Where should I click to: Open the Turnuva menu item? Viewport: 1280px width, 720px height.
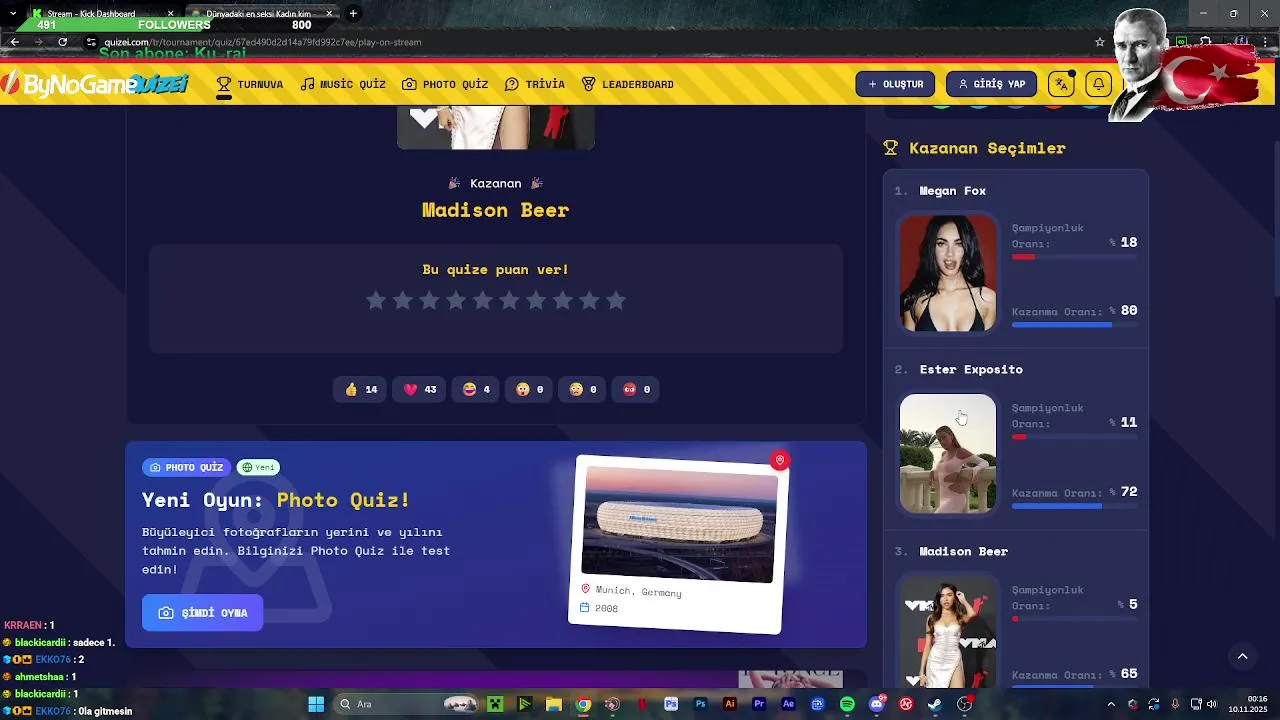(x=250, y=84)
